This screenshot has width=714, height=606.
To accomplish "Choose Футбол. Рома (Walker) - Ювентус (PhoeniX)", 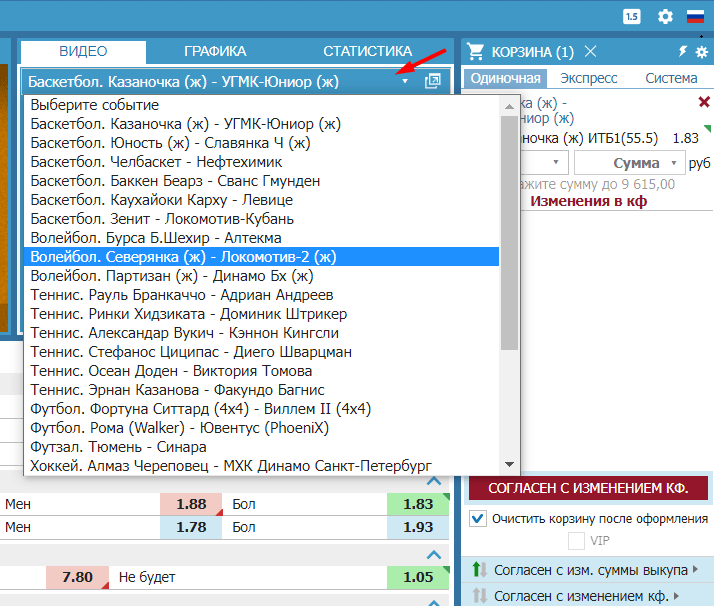I will pyautogui.click(x=261, y=428).
